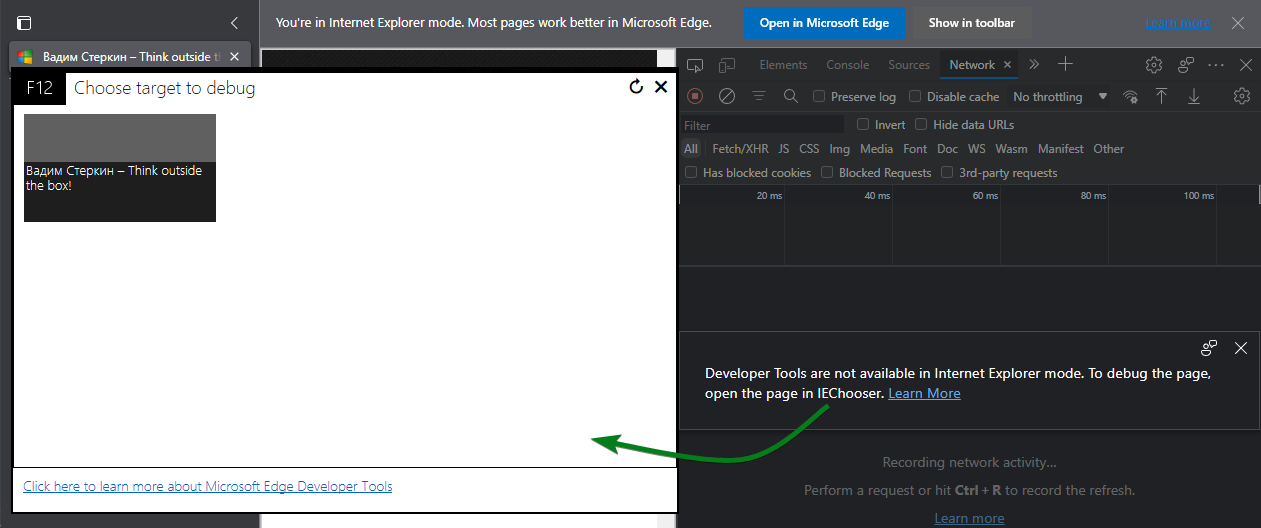Send feedback icon on DevTools tab bar
The width and height of the screenshot is (1261, 528).
[x=1186, y=65]
